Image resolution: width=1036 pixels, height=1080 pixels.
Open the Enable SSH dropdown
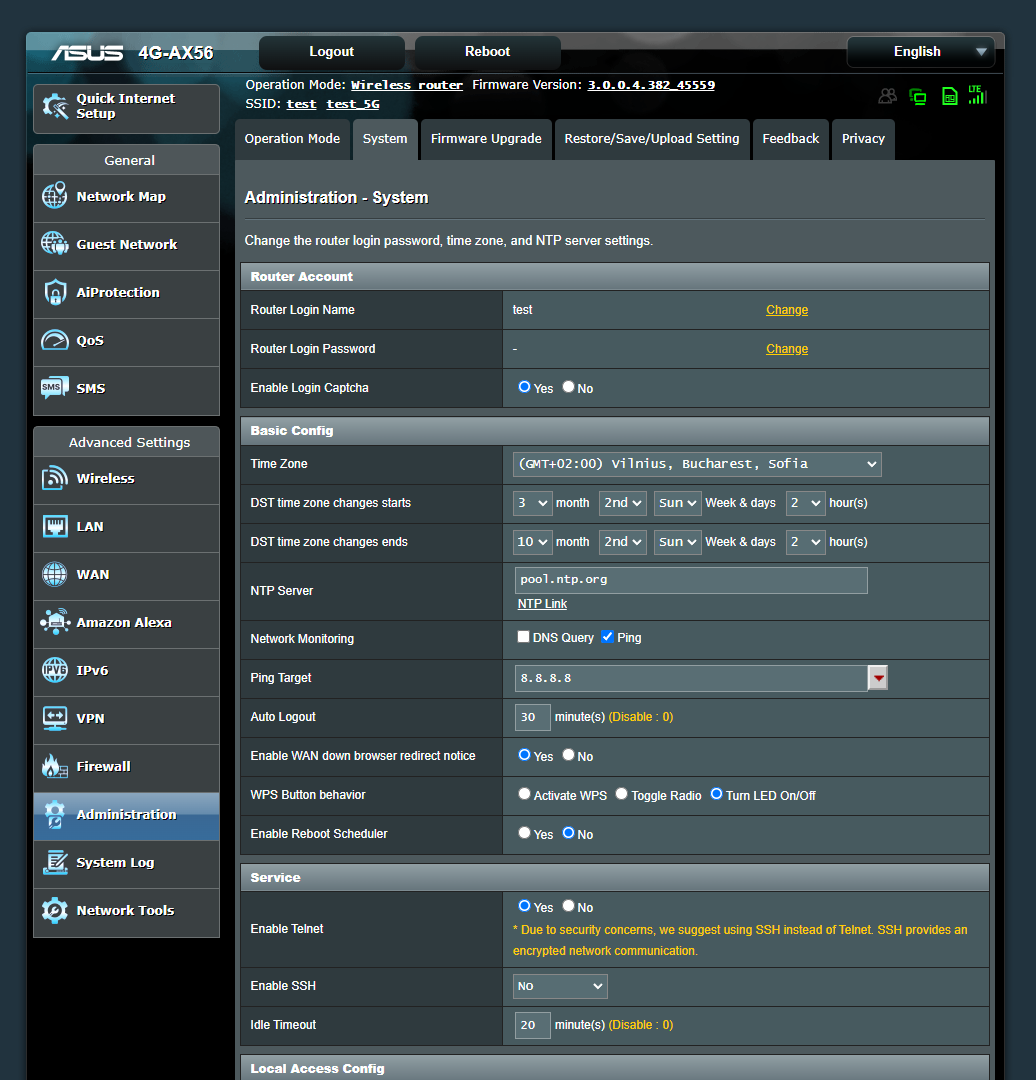pyautogui.click(x=560, y=986)
